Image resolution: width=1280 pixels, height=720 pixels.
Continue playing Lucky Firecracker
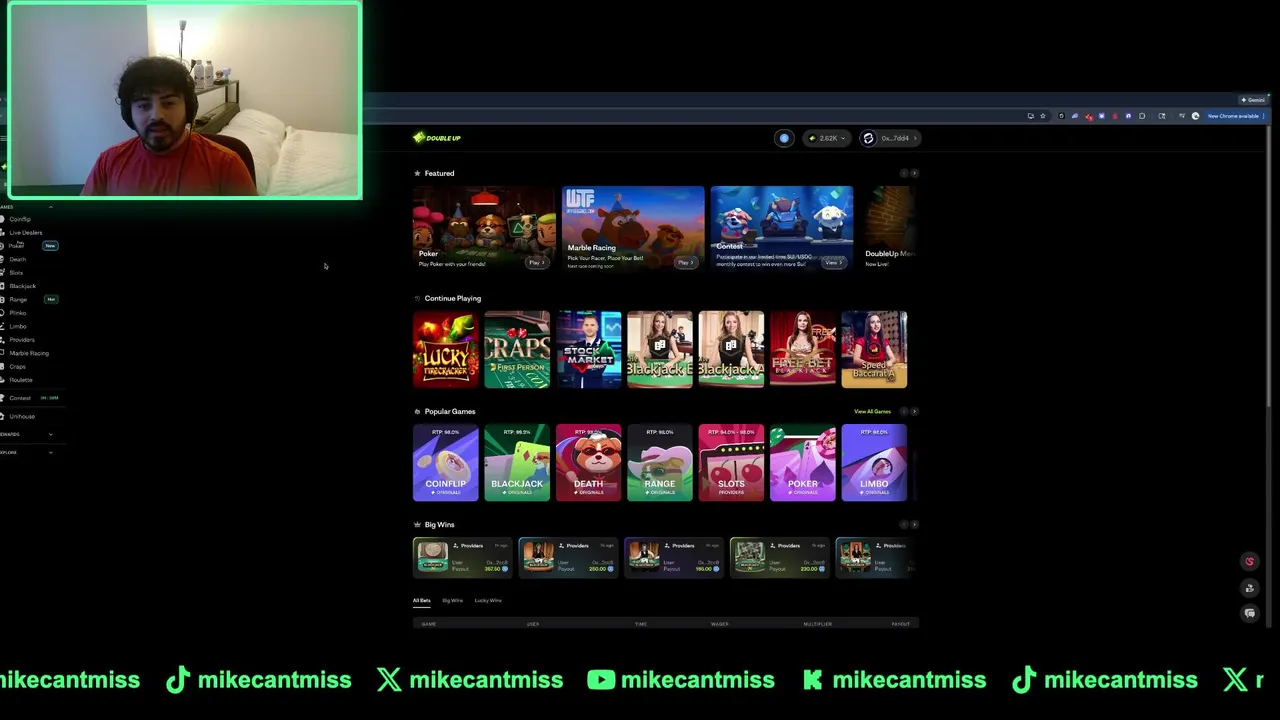[x=445, y=349]
